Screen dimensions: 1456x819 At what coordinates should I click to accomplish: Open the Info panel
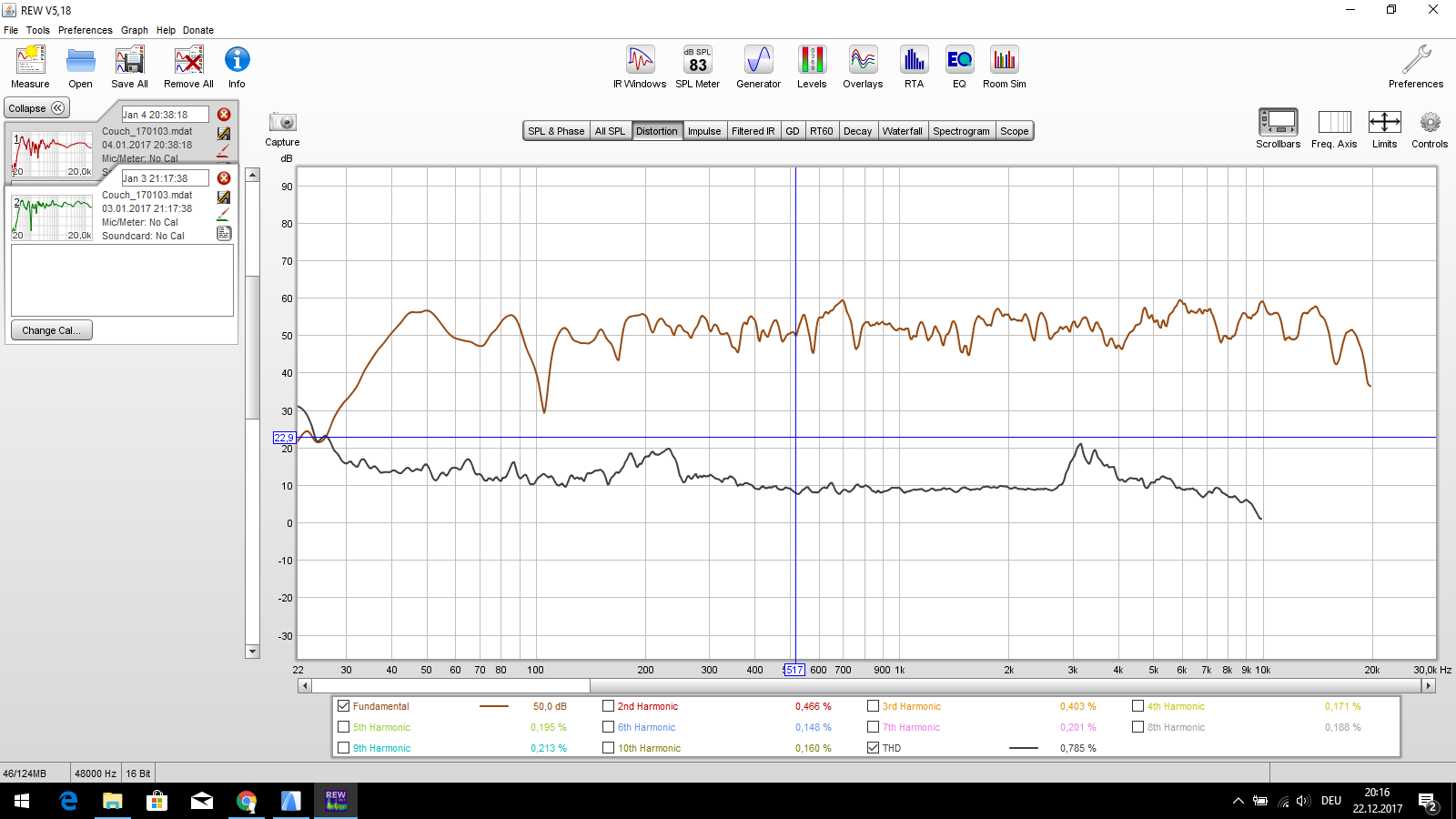237,67
